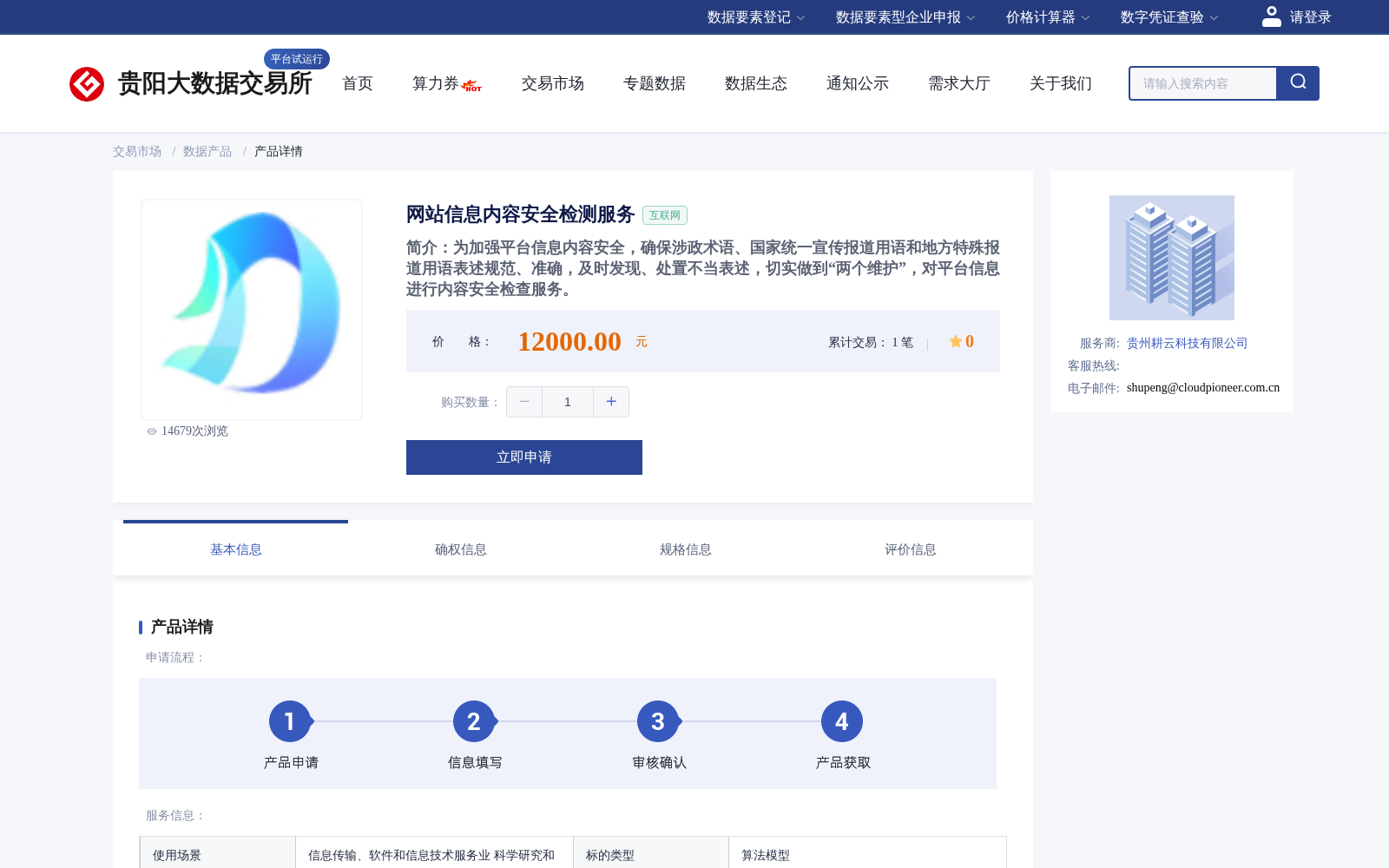1389x868 pixels.
Task: Click the 交易市场 breadcrumb link
Action: coord(137,151)
